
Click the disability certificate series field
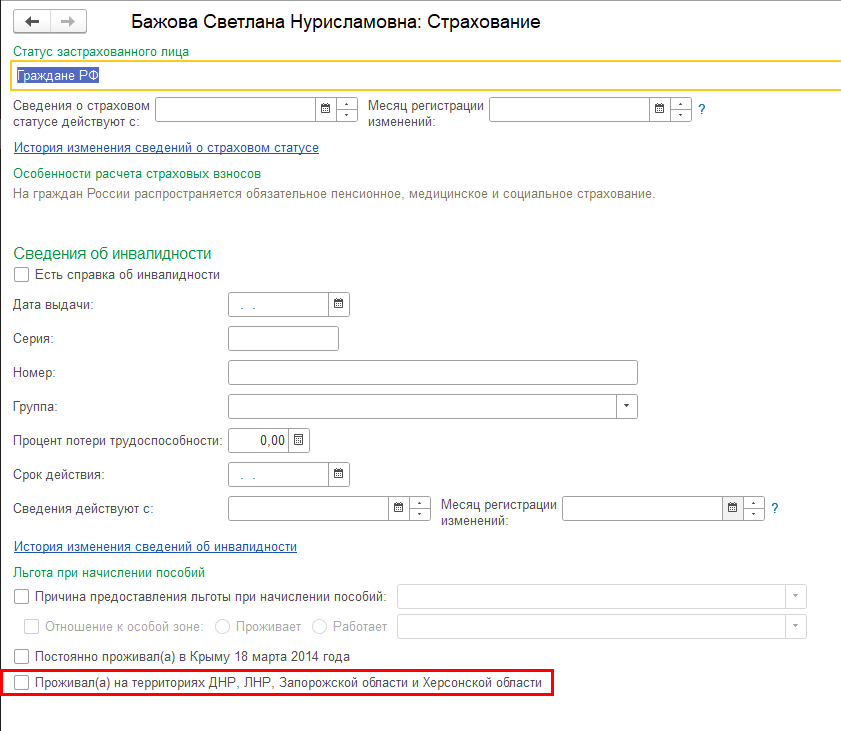tap(283, 339)
